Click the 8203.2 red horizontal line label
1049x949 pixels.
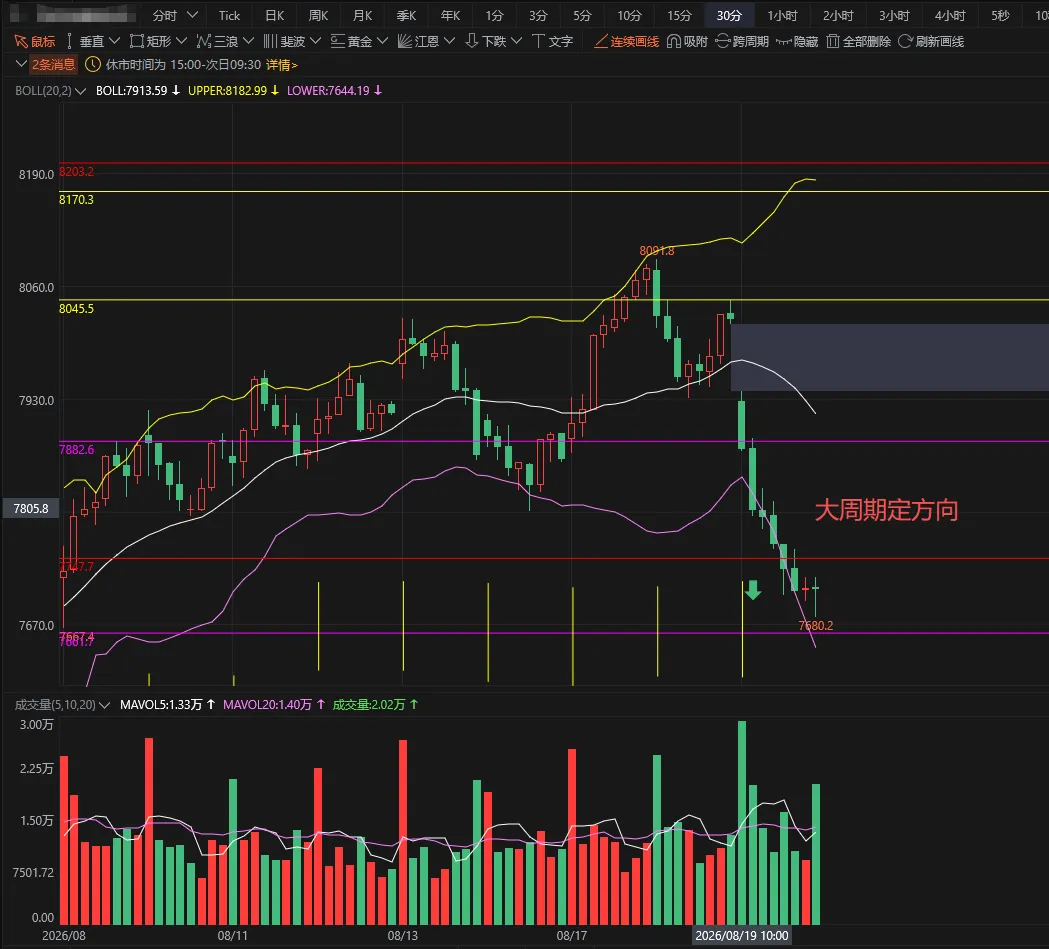(76, 172)
